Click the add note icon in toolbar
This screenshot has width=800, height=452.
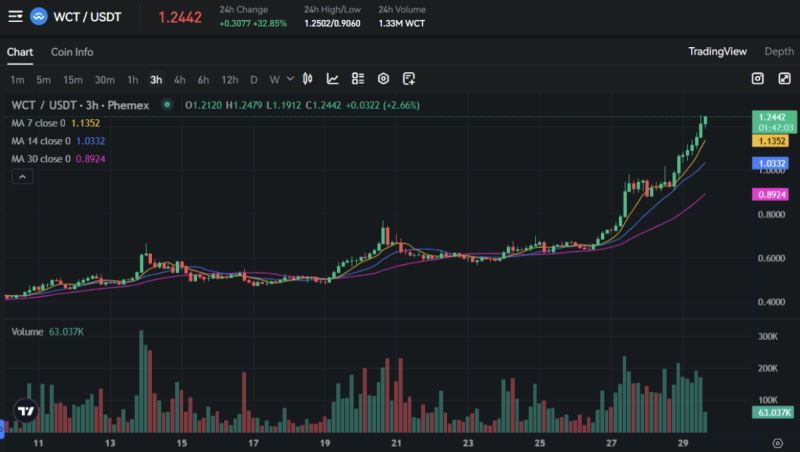409,79
